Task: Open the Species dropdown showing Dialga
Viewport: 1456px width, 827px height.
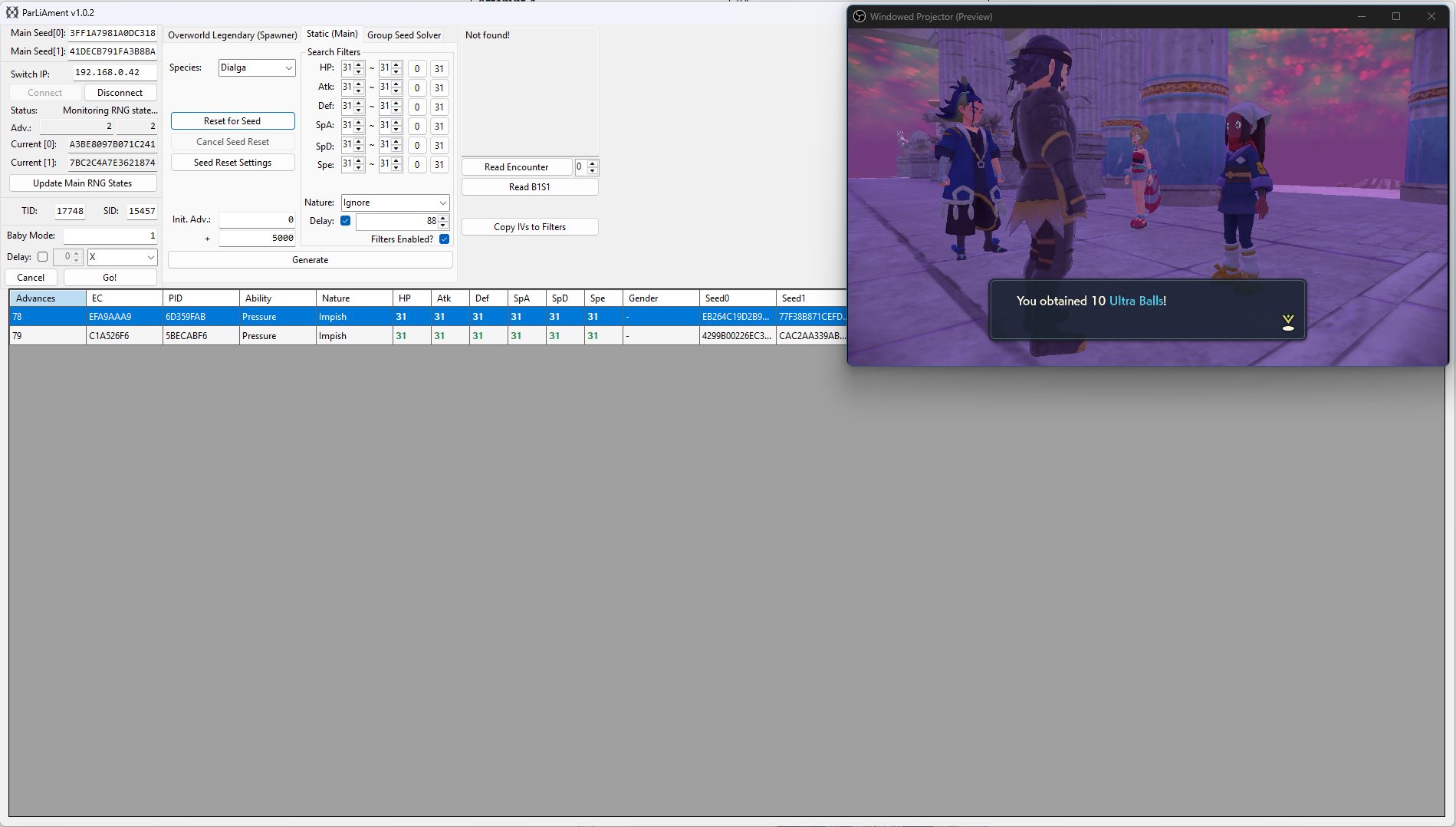Action: pos(256,68)
